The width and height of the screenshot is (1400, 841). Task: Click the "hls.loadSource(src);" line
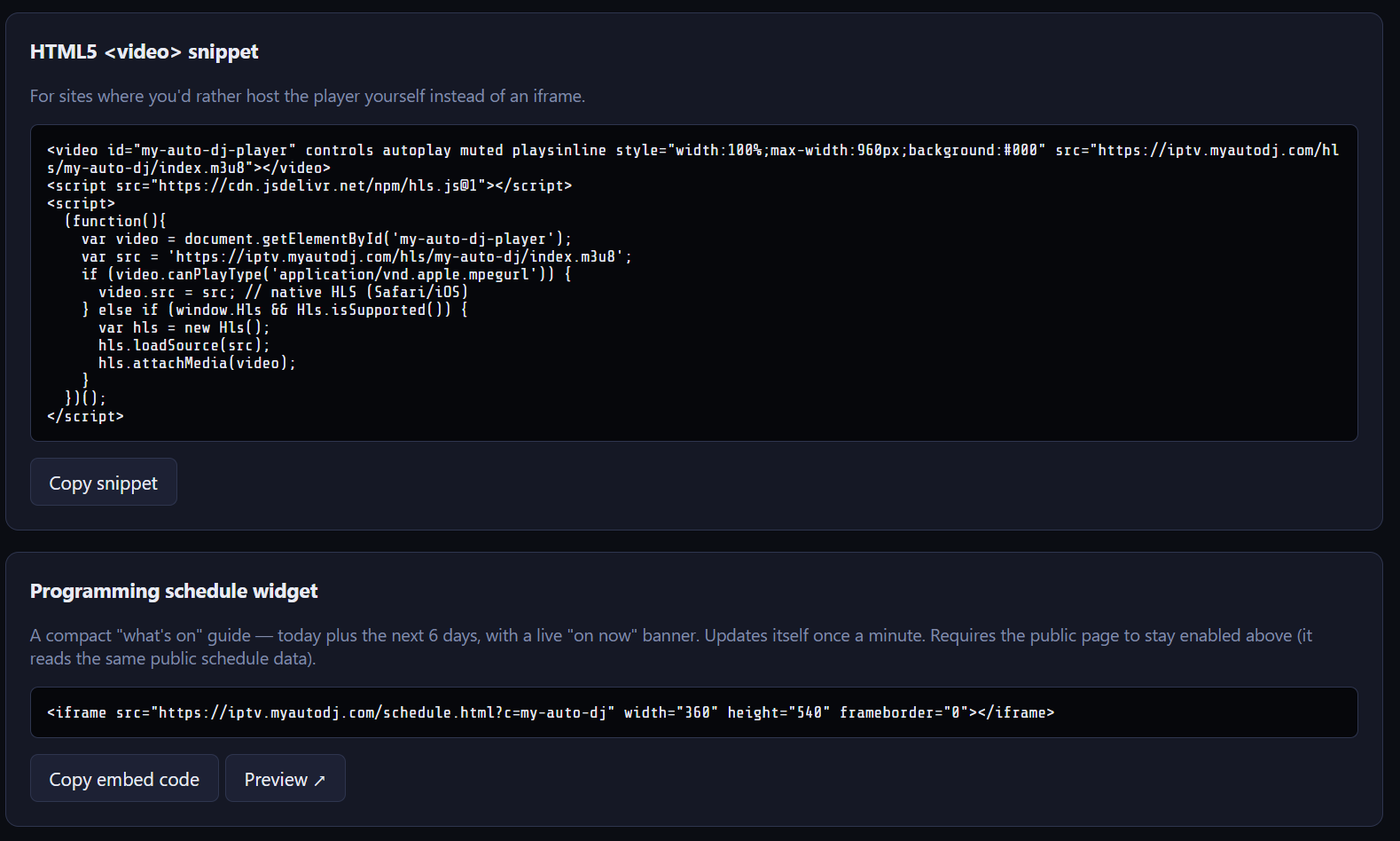[x=184, y=345]
